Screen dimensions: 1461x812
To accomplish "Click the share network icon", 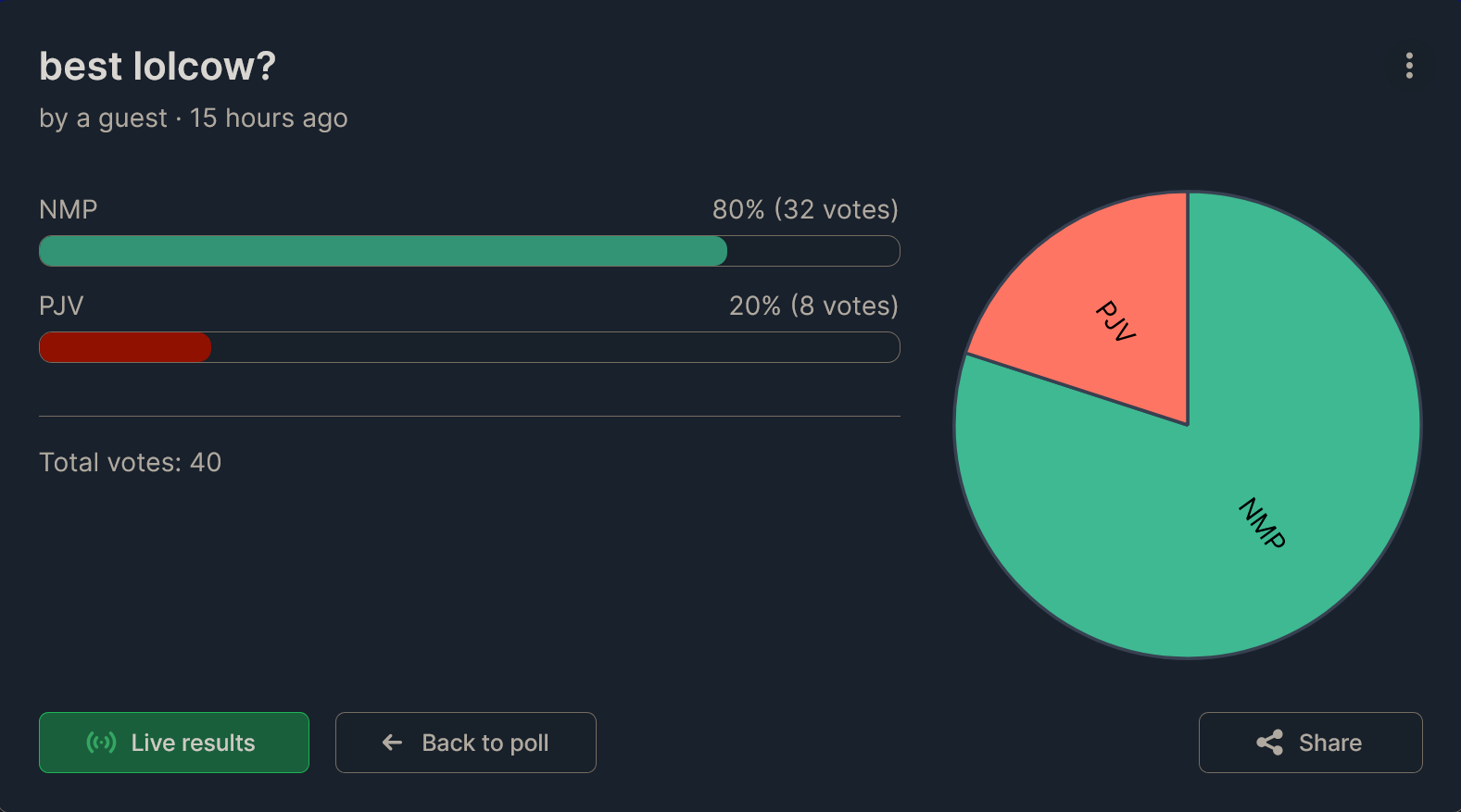I will (x=1270, y=743).
